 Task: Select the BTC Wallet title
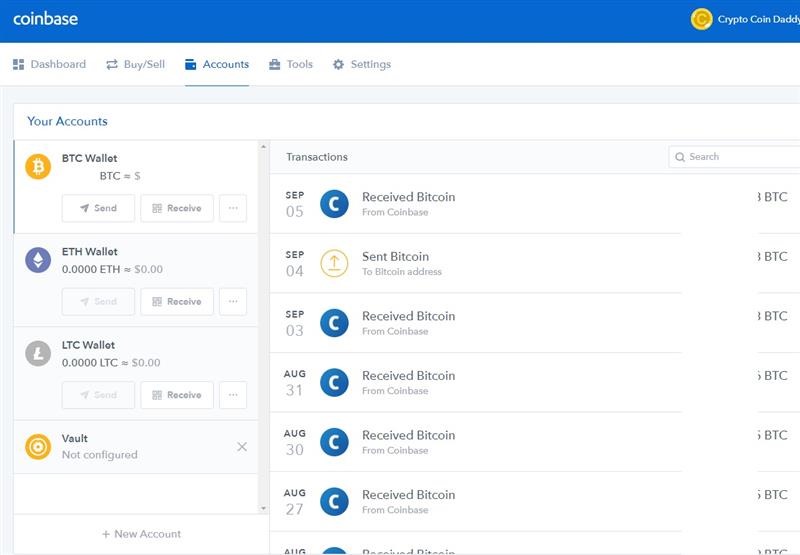[89, 158]
